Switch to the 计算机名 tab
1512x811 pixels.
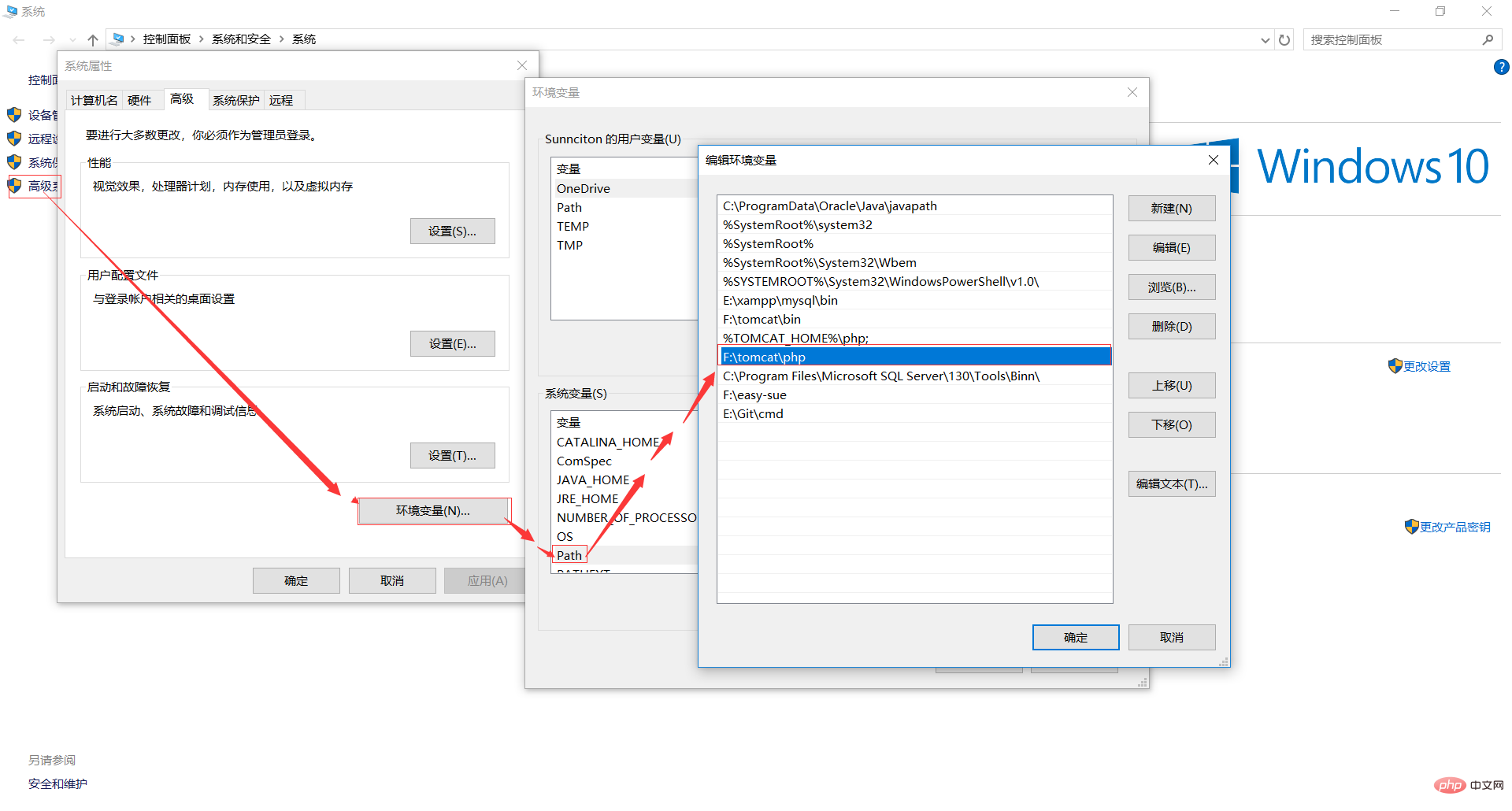click(94, 100)
